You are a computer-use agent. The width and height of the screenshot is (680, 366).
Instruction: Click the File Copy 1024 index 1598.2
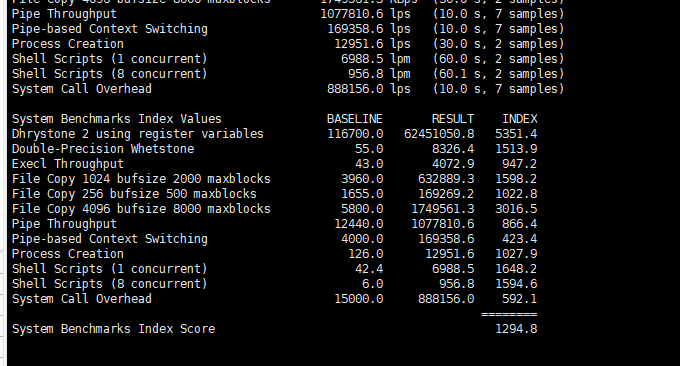coord(516,179)
